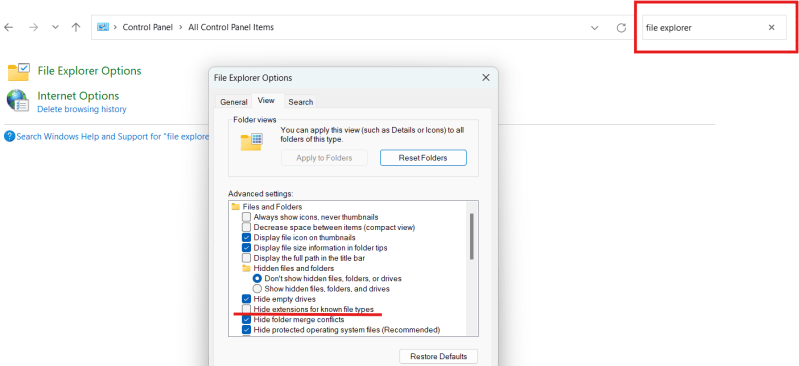
Task: Uncheck Display file size information in folder tips
Action: click(247, 248)
